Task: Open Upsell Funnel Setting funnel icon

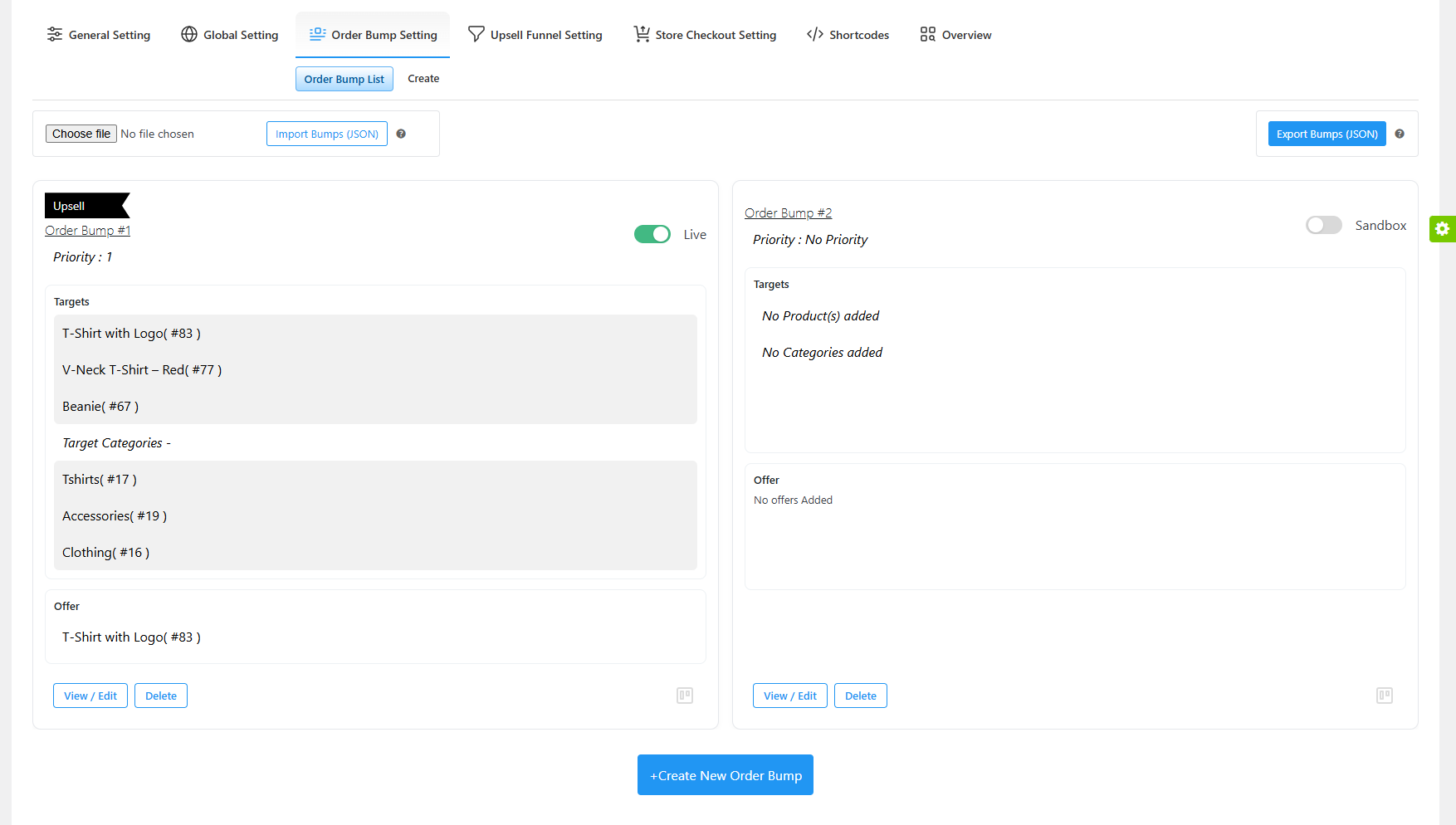Action: [476, 34]
